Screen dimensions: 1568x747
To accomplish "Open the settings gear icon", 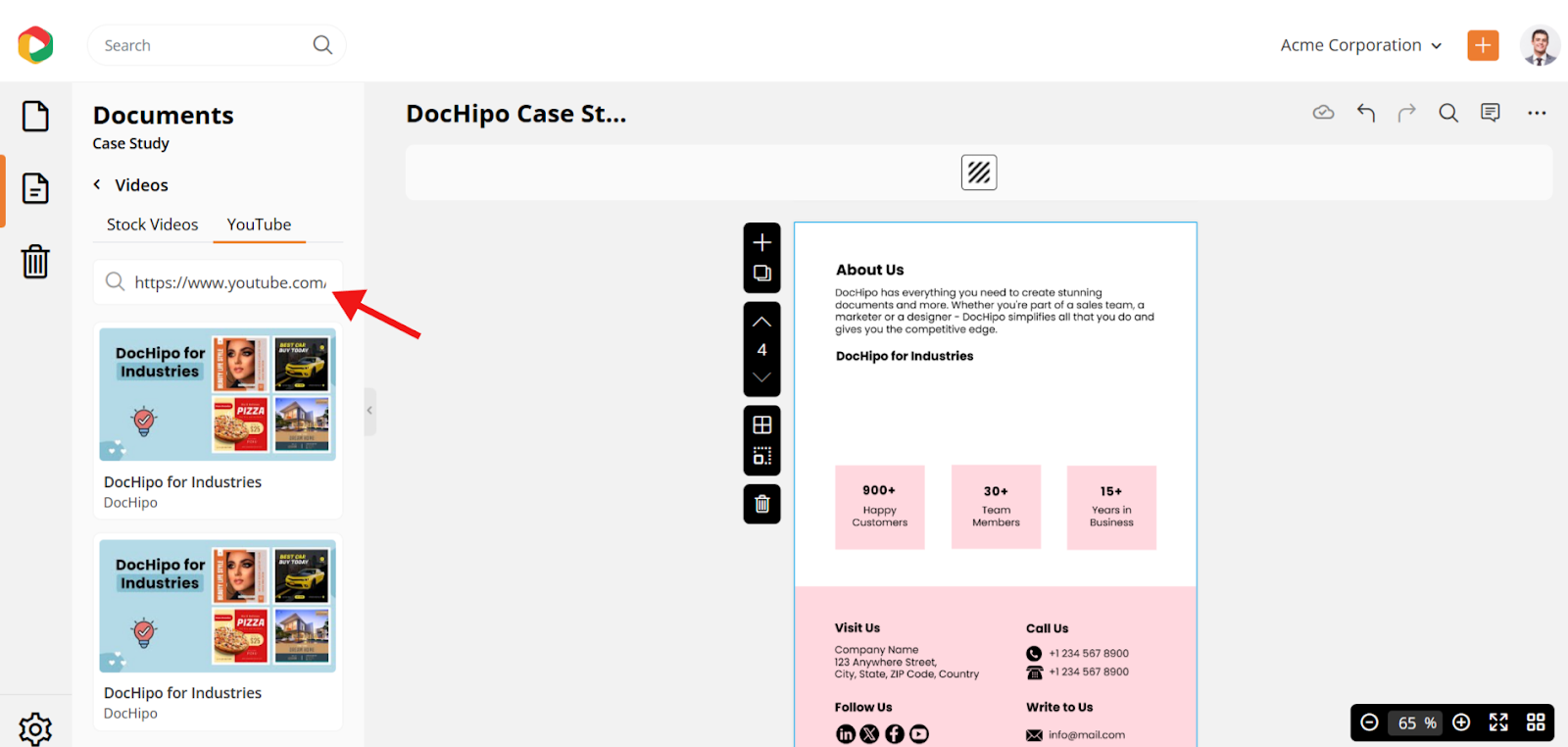I will (35, 728).
